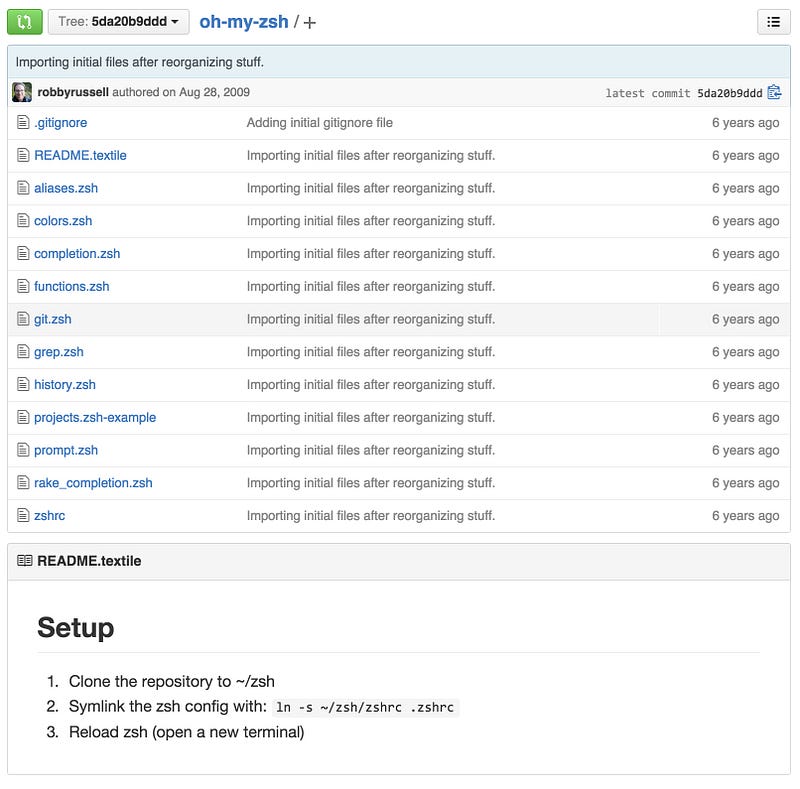800x789 pixels.
Task: Click the file icon beside .gitignore
Action: (23, 122)
